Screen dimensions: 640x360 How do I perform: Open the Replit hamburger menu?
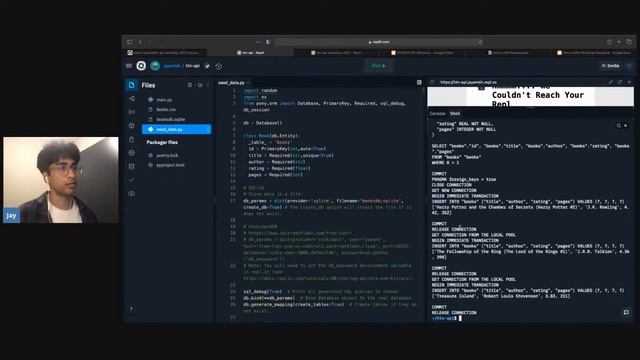point(129,66)
